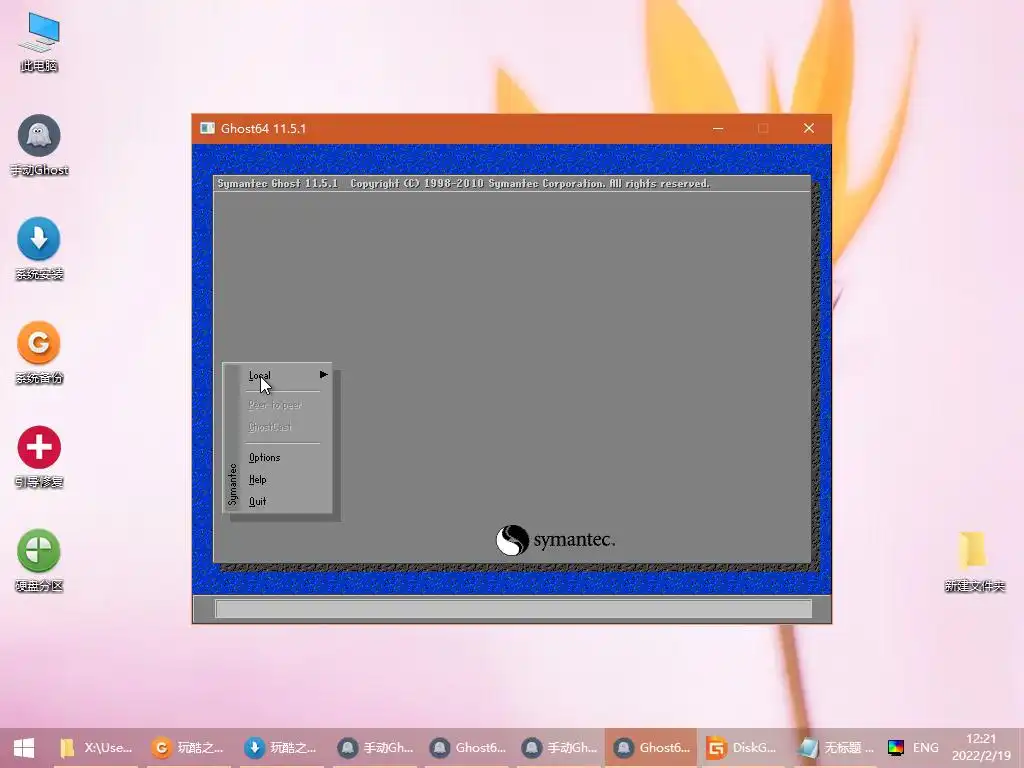Screen dimensions: 1024x768
Task: Select the 新建文件夹 folder on desktop
Action: [974, 560]
